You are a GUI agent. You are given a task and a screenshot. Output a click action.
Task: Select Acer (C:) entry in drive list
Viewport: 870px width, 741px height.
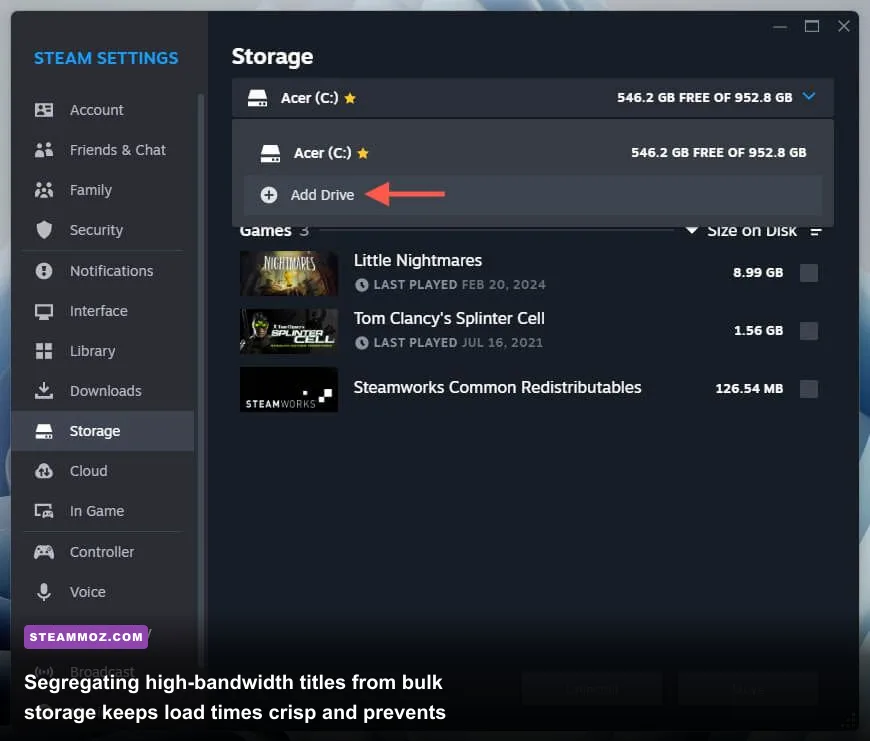pyautogui.click(x=533, y=153)
